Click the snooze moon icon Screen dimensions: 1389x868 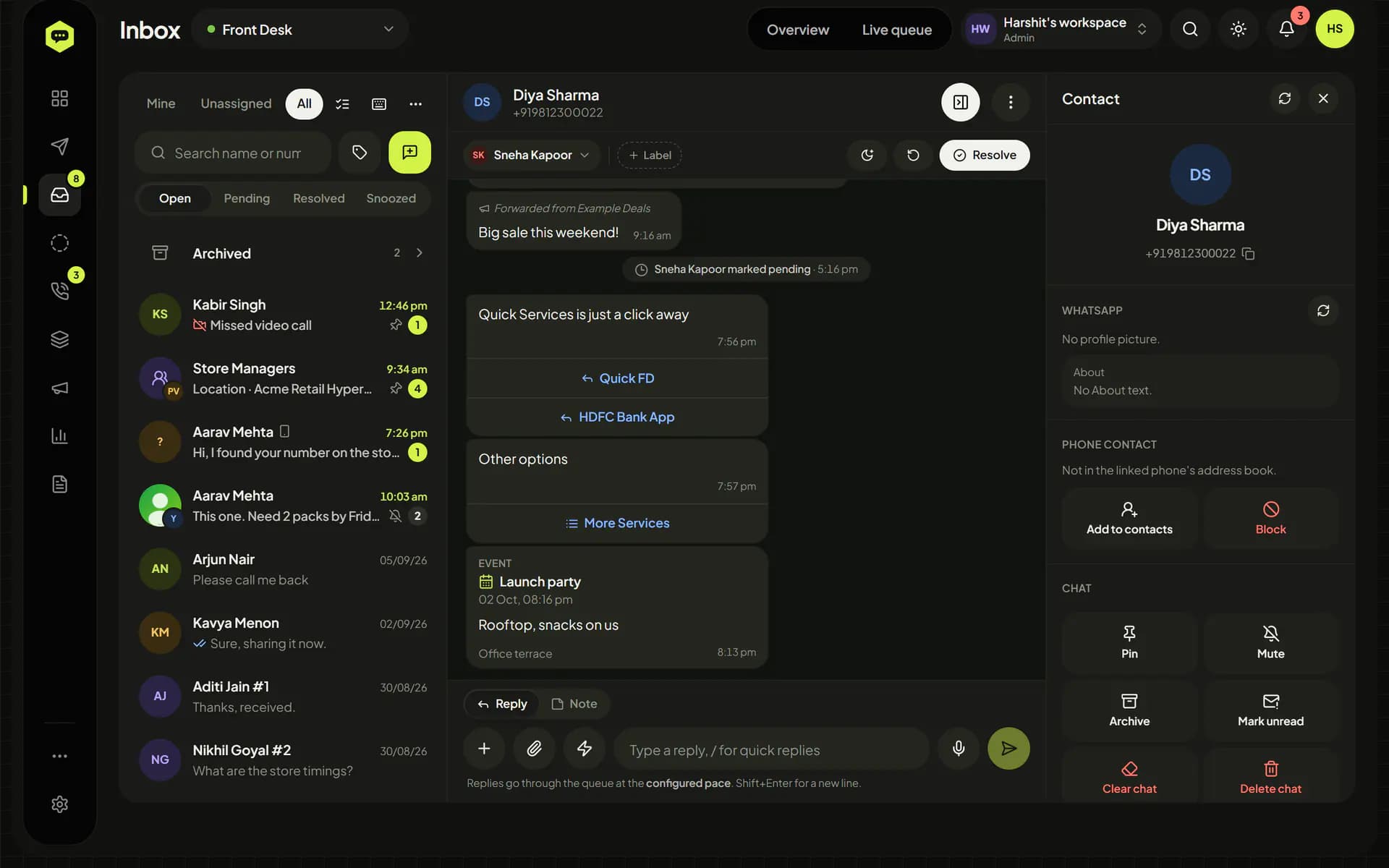pos(867,155)
